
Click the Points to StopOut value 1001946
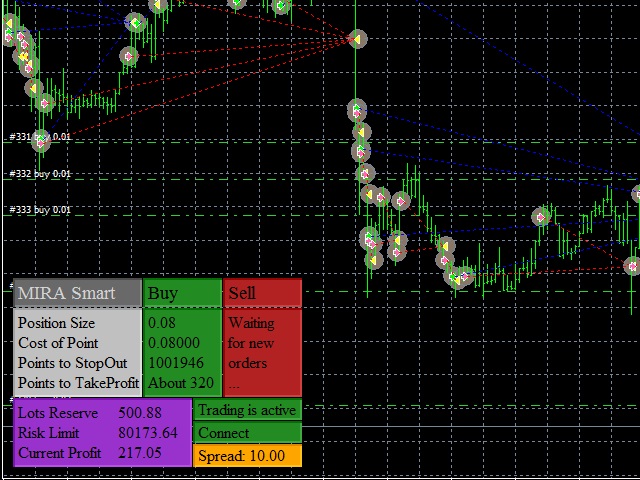[176, 363]
